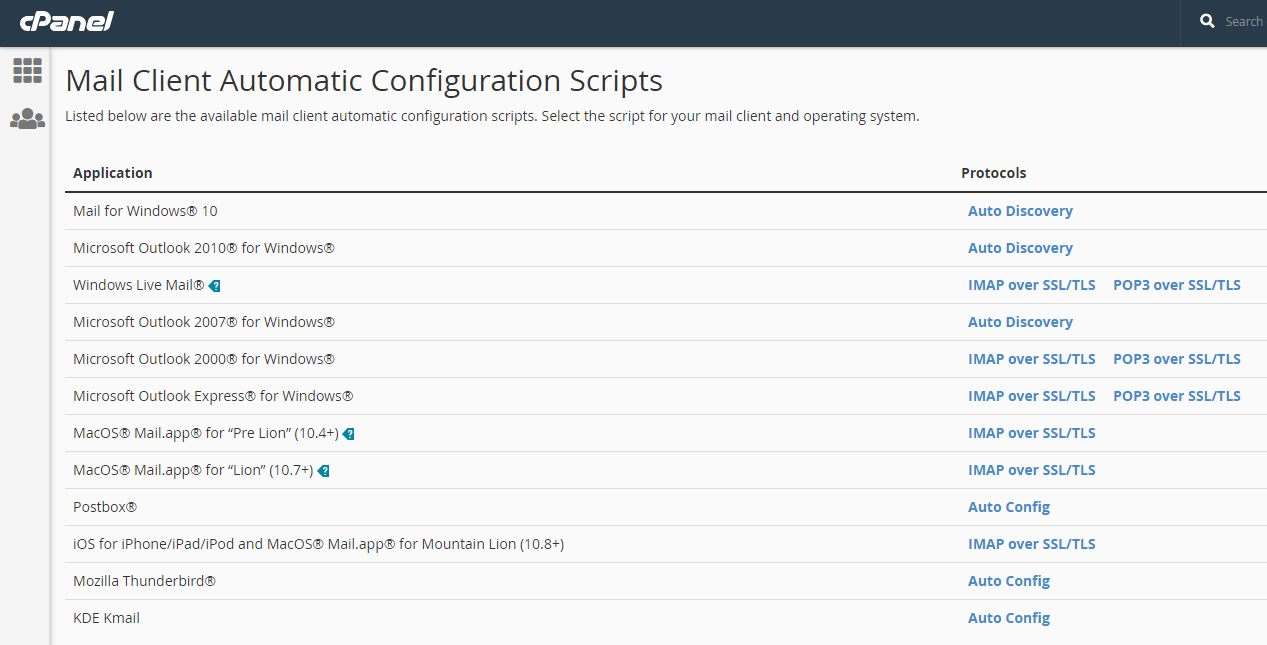Click the Microsoft Outlook 2007 for Windows text

(204, 322)
